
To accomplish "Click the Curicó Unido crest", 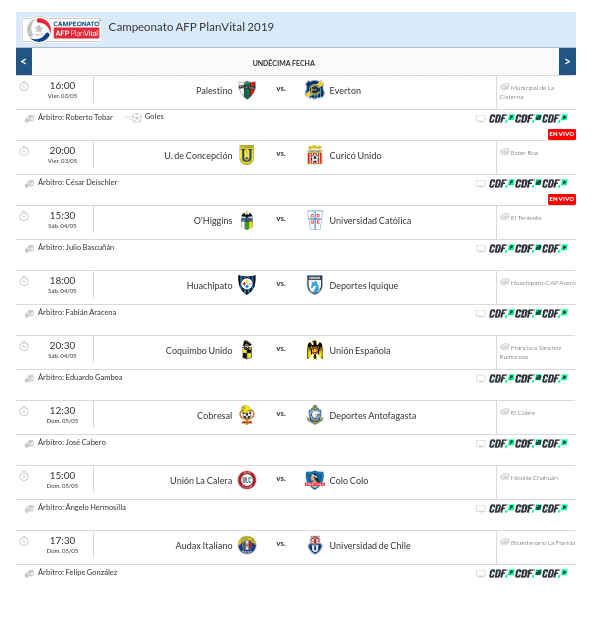I will [315, 155].
